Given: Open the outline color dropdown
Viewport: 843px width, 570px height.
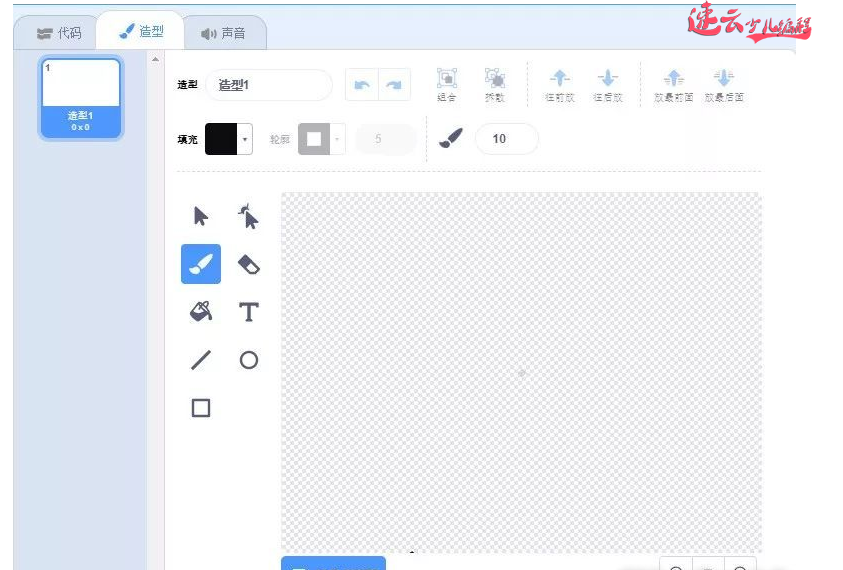Looking at the screenshot, I should coord(338,139).
